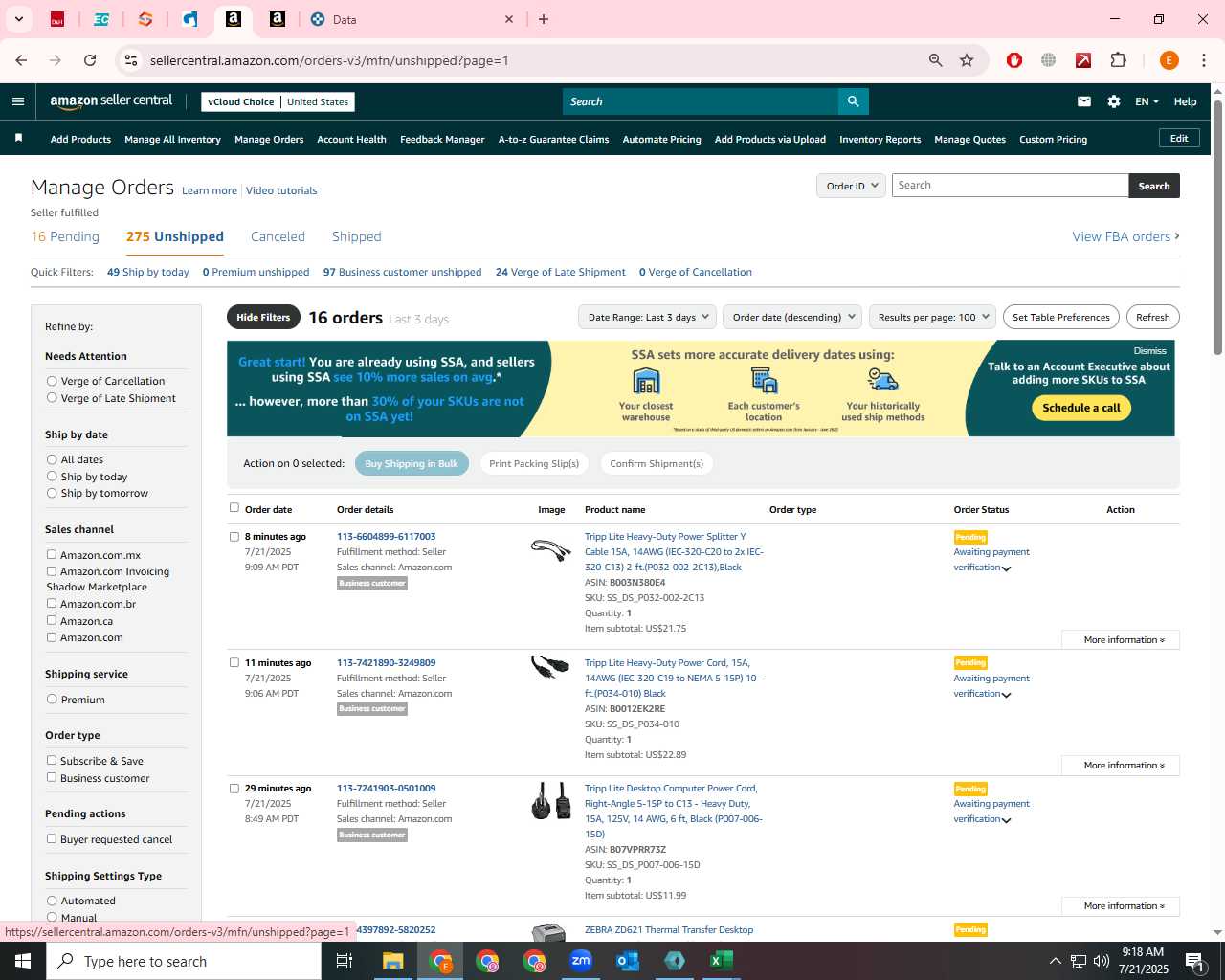Open the Results per page dropdown
The image size is (1225, 980).
click(932, 317)
